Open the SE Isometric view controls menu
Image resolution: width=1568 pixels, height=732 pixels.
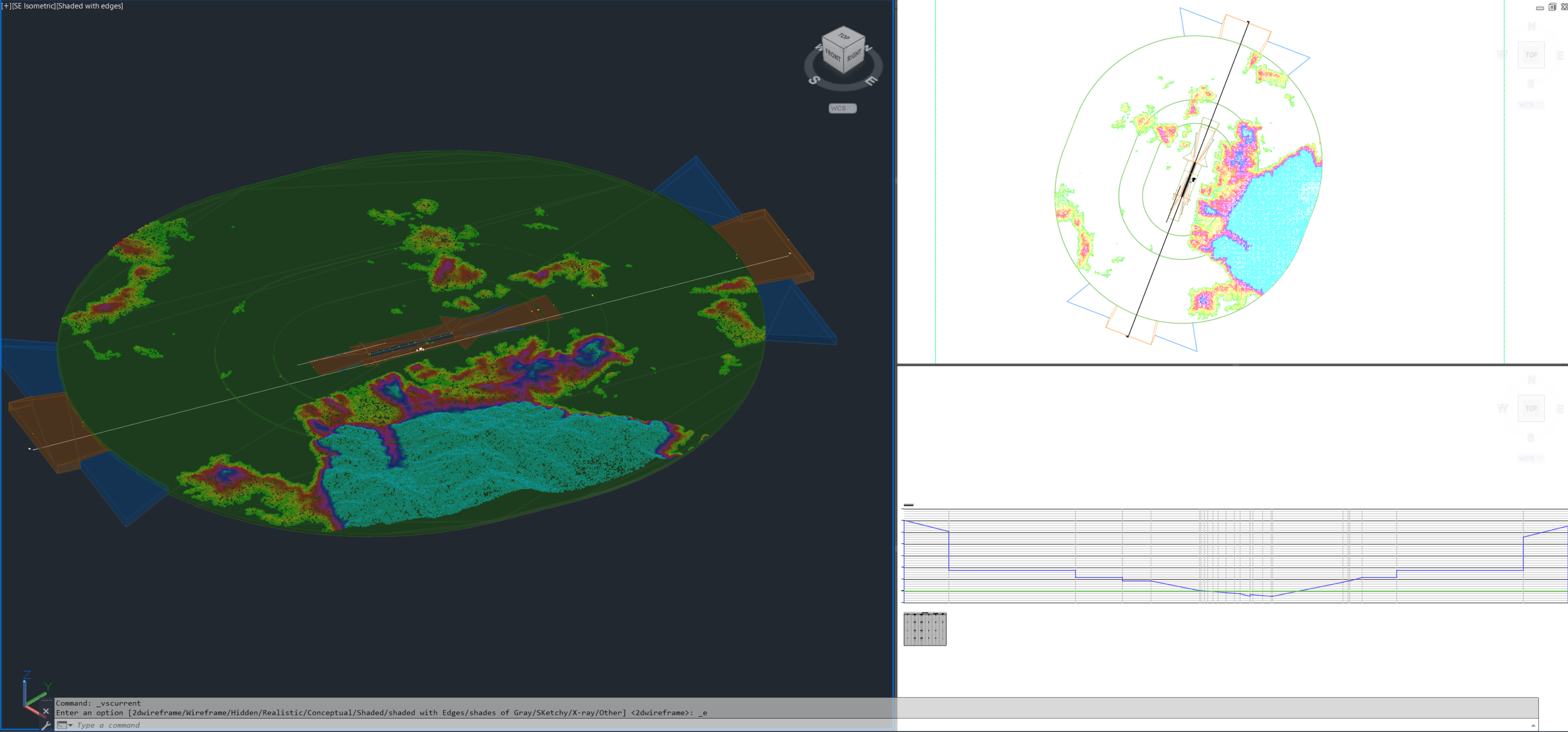(x=34, y=5)
